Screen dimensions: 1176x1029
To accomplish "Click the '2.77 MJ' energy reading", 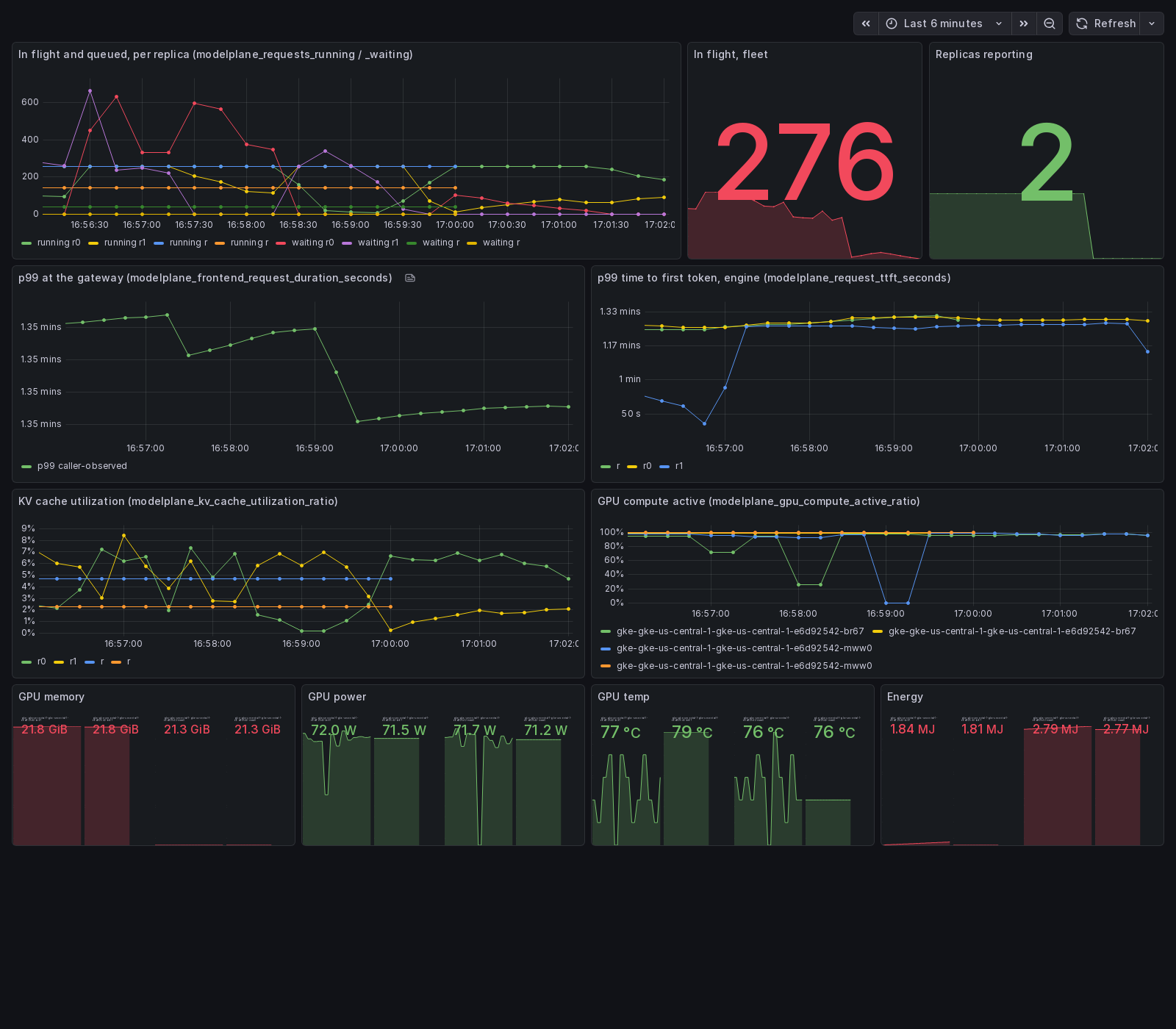I will [1126, 729].
